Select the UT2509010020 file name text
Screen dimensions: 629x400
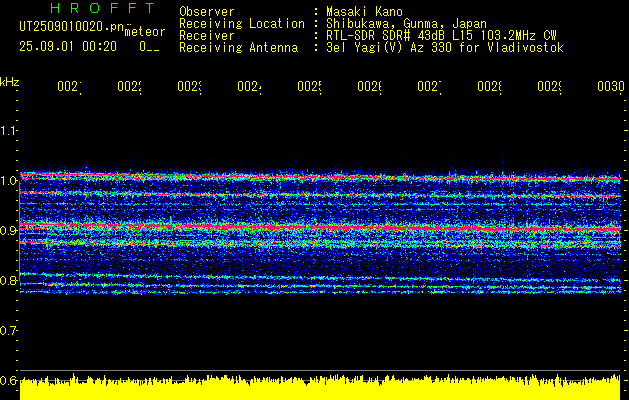(72, 26)
